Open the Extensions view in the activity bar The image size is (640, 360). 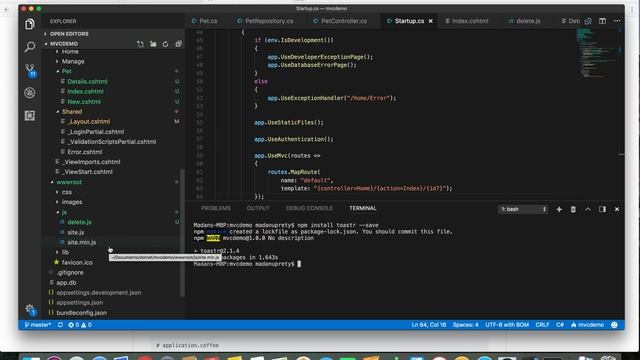tap(29, 116)
